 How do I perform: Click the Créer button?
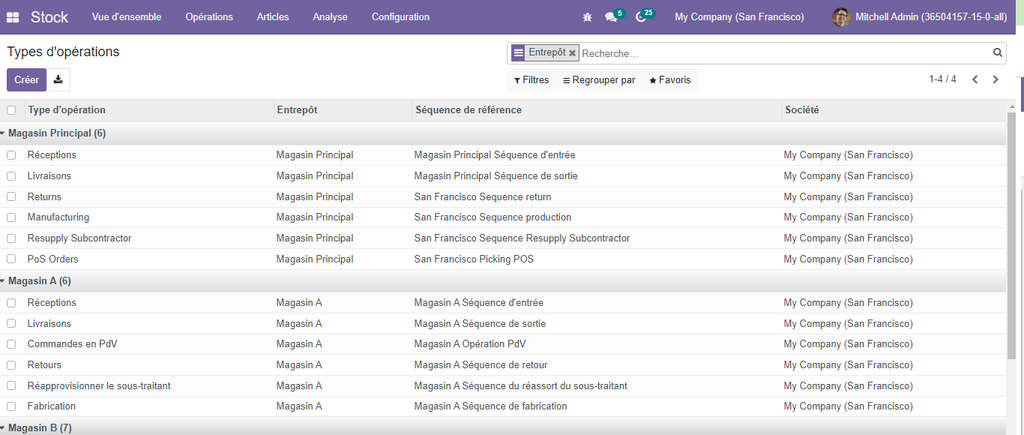26,80
